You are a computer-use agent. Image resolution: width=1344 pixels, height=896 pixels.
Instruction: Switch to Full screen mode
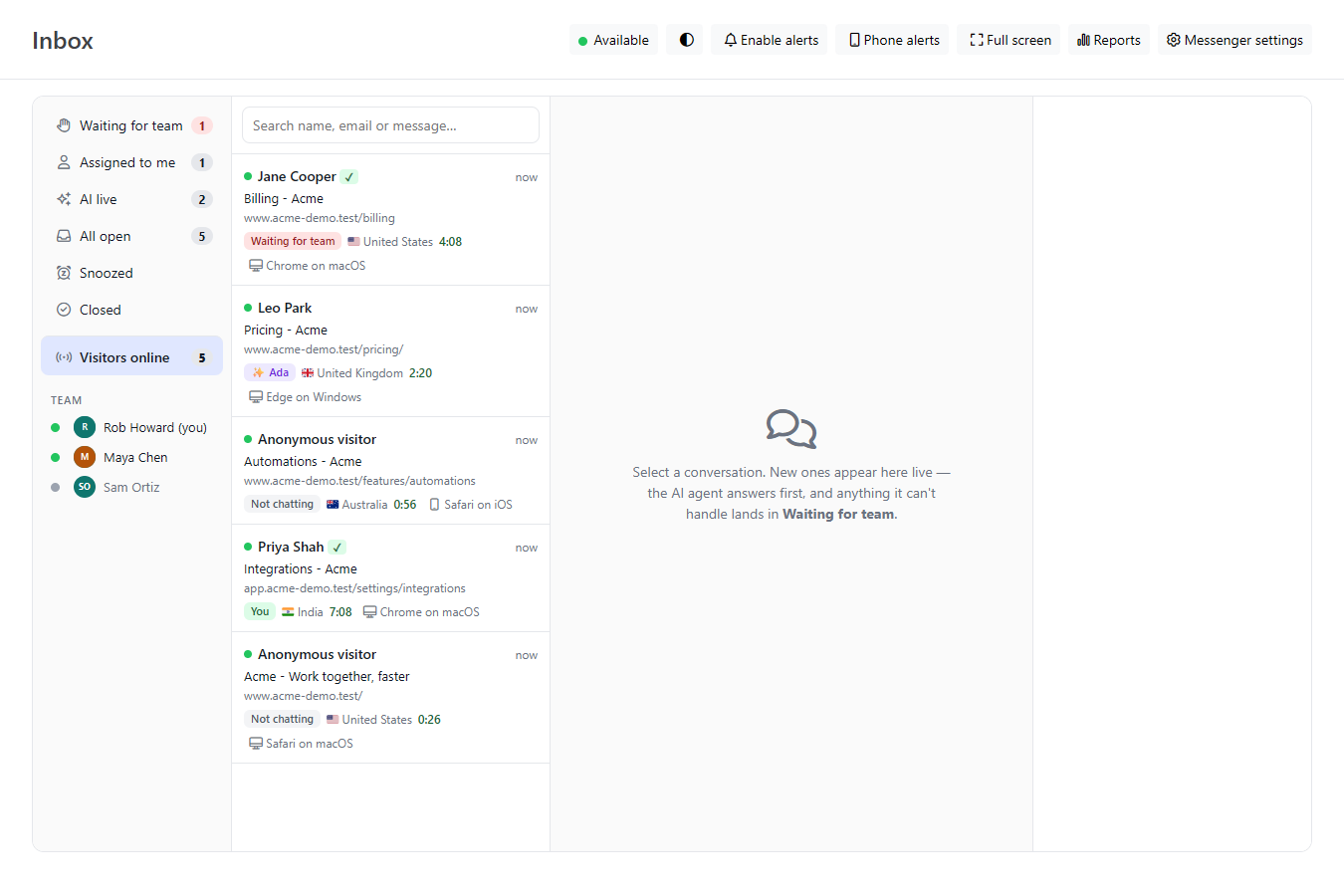pos(1009,40)
